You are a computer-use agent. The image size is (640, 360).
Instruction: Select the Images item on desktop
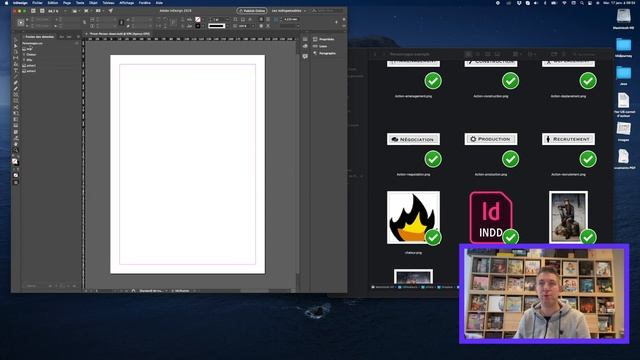623,131
